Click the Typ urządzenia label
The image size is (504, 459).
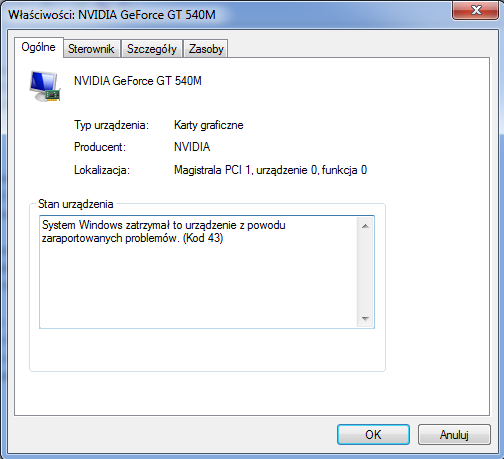111,125
